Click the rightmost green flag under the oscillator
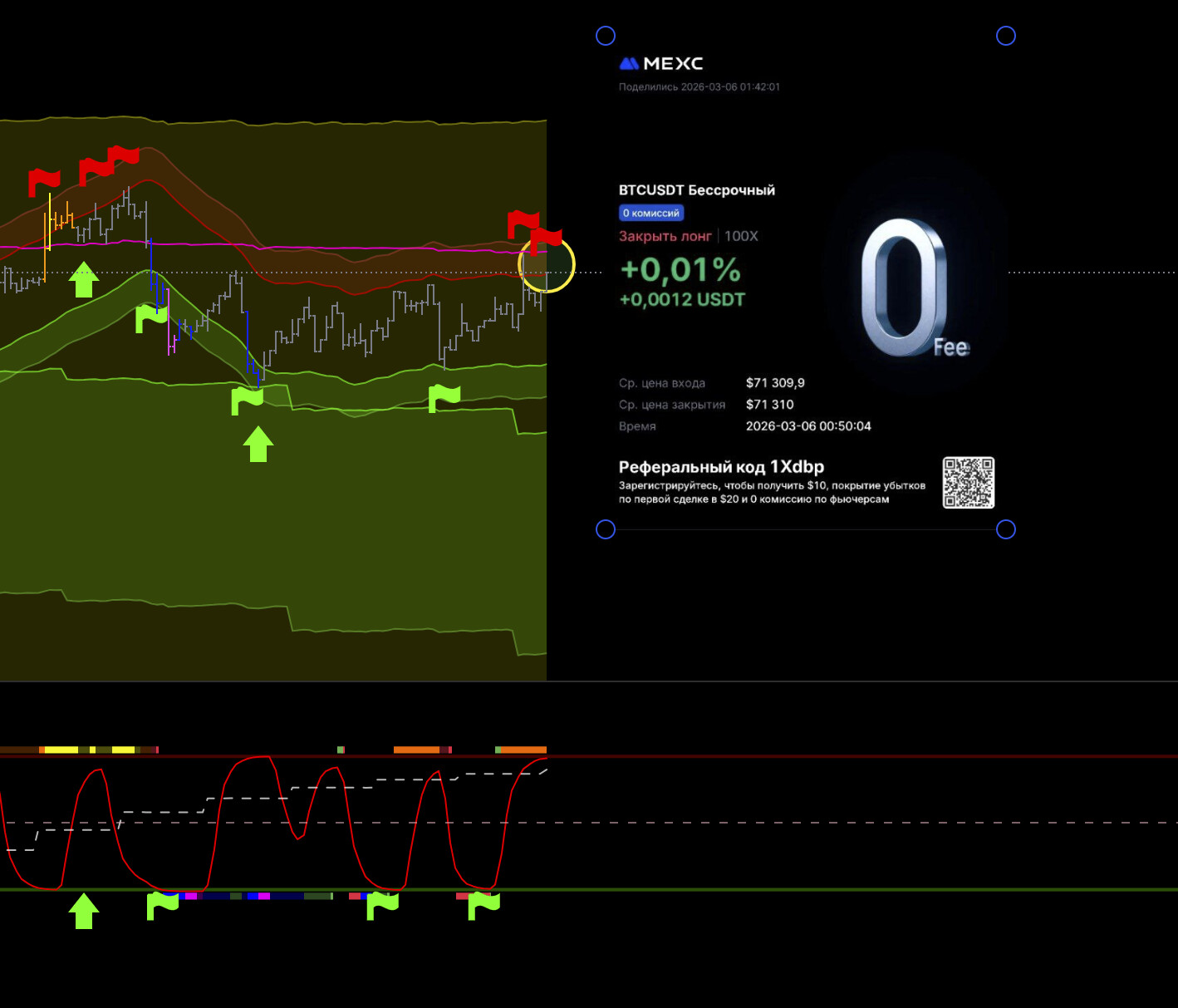1178x1008 pixels. point(483,905)
